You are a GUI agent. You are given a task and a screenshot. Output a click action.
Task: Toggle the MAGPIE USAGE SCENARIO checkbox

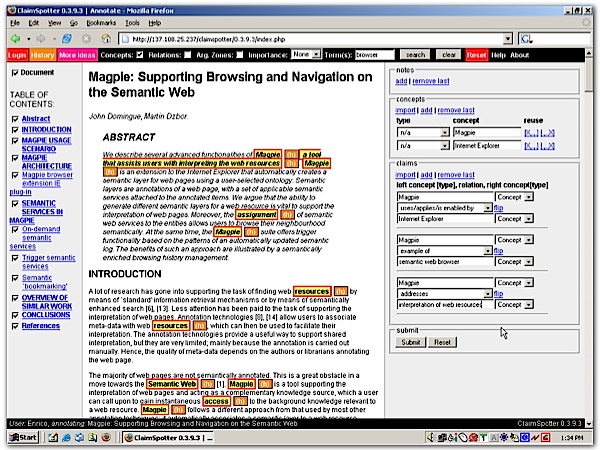tap(15, 140)
